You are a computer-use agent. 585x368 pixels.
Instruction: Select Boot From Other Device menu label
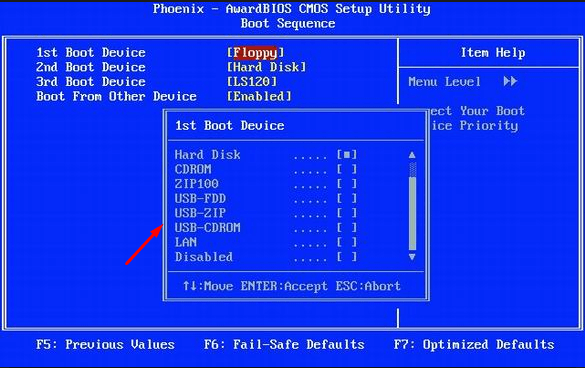coord(116,96)
